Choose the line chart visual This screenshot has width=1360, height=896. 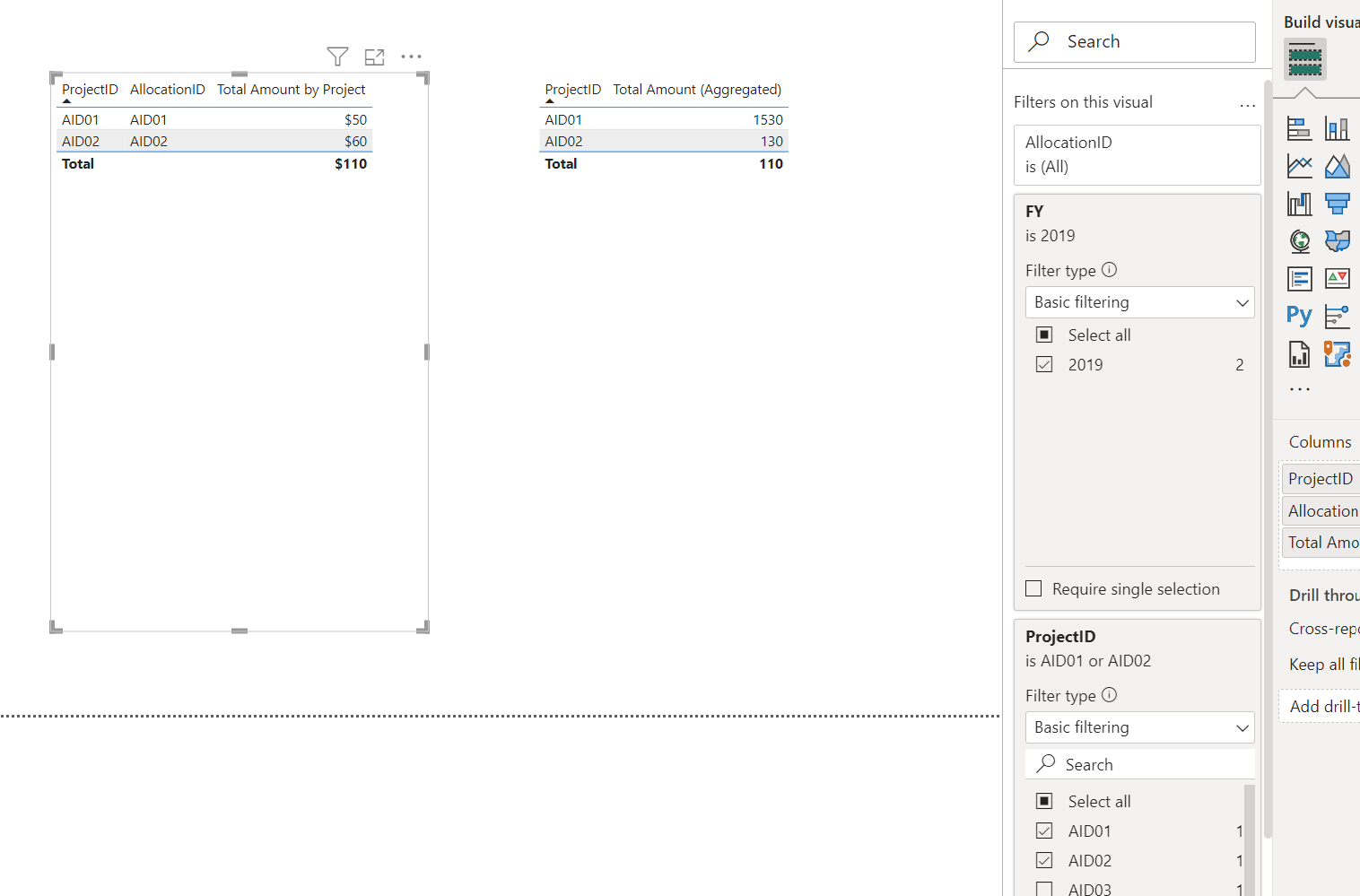coord(1299,166)
